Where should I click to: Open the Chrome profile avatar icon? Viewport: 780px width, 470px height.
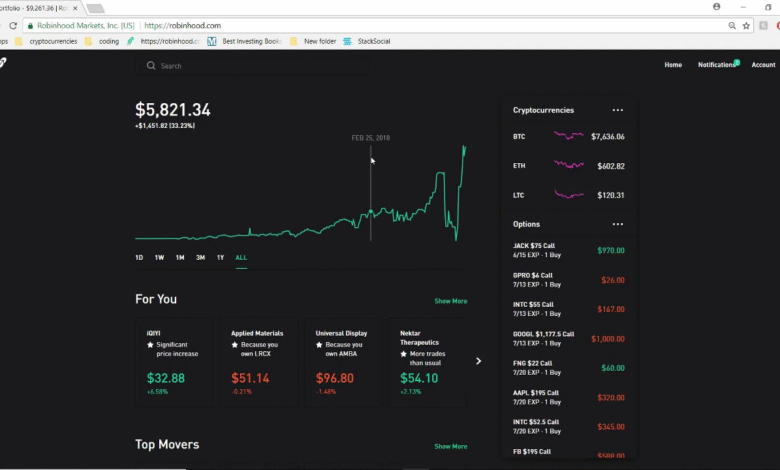pos(716,6)
